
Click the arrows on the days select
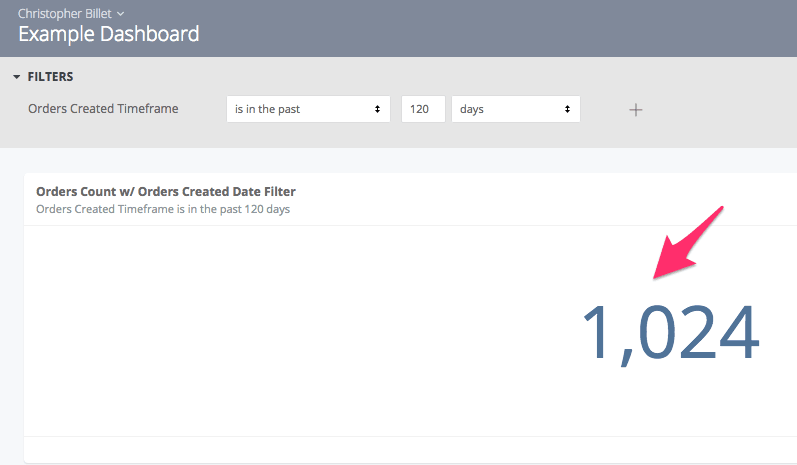[x=567, y=109]
